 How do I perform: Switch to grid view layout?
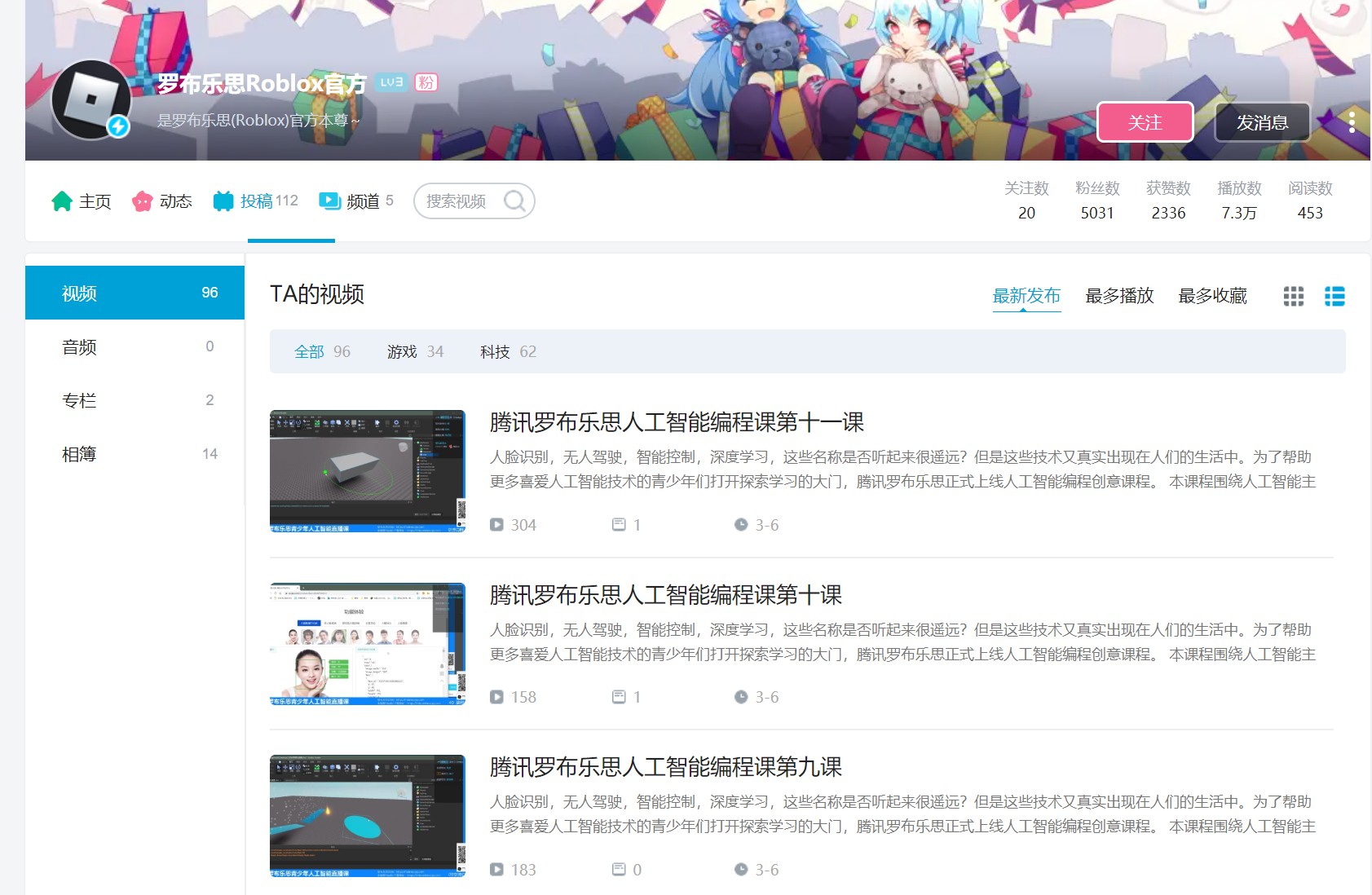coord(1294,296)
